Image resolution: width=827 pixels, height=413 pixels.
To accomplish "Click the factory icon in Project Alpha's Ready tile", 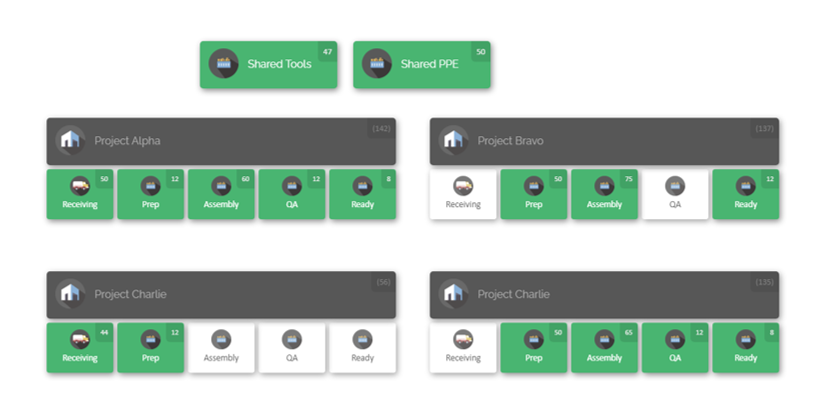I will point(362,186).
